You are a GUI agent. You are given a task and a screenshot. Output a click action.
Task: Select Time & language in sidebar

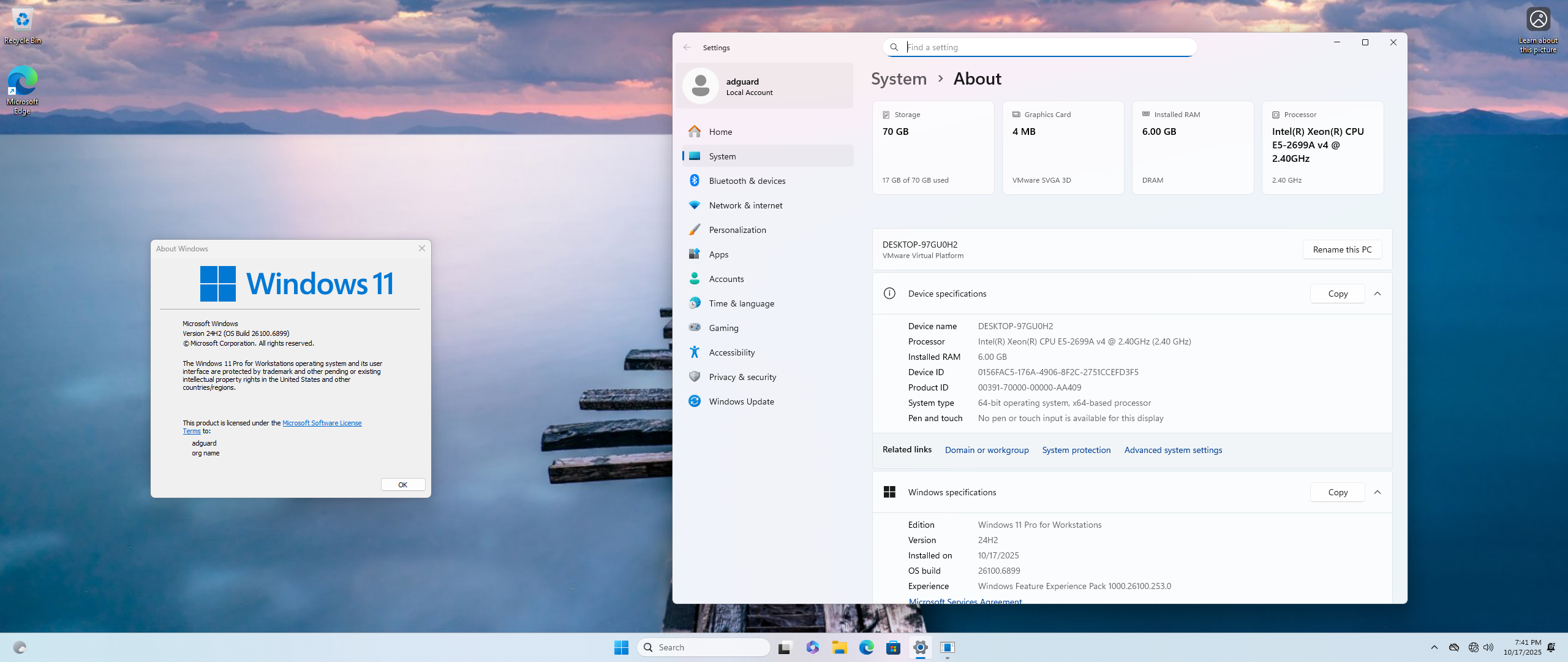point(741,303)
